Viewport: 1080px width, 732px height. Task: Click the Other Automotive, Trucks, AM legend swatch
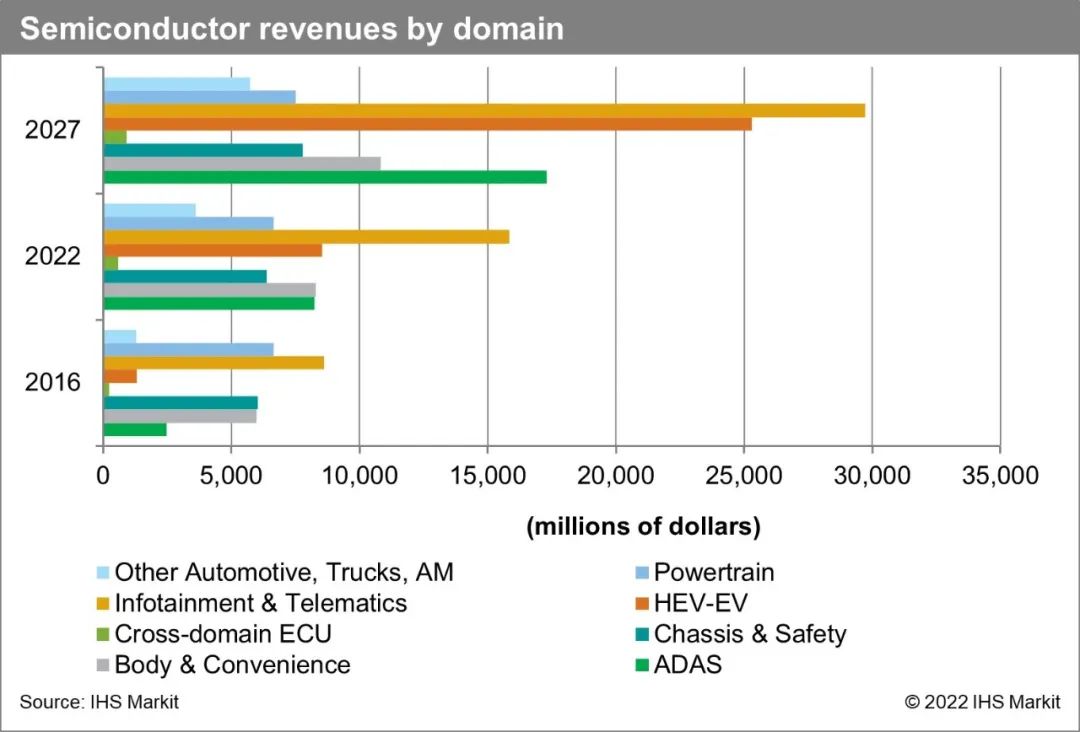click(x=103, y=572)
